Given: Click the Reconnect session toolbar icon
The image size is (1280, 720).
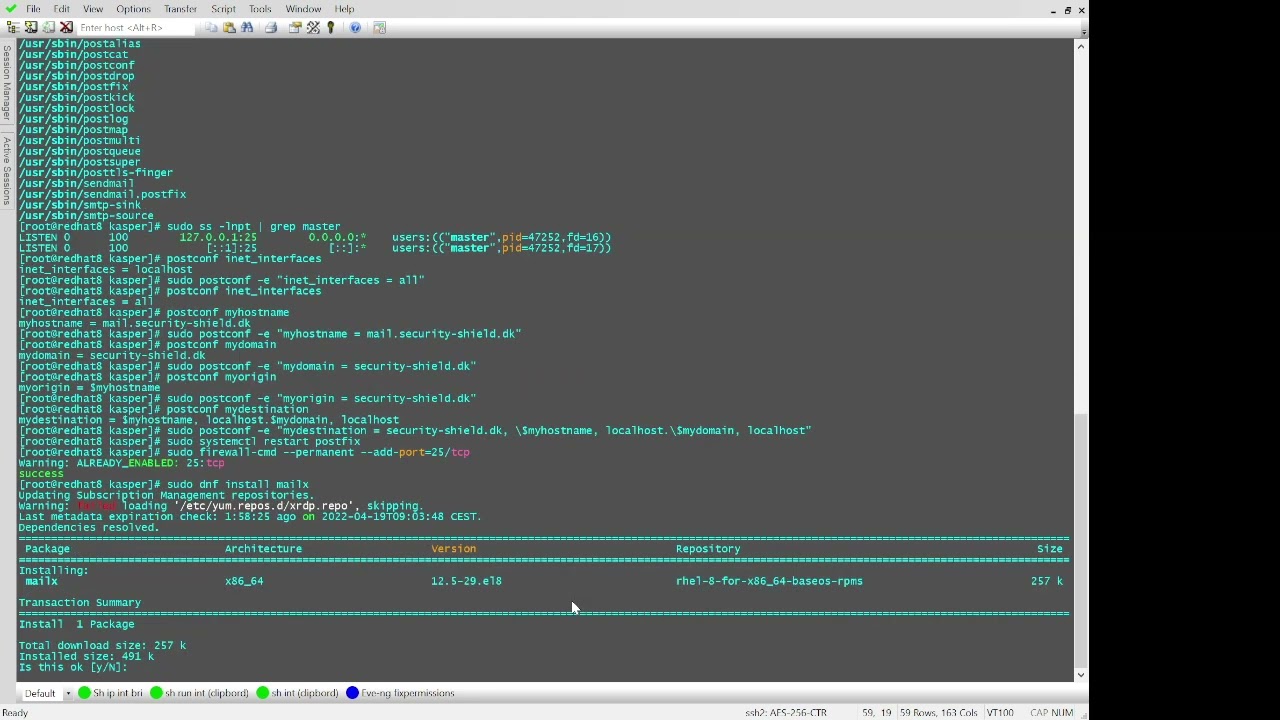Looking at the screenshot, I should [x=48, y=28].
